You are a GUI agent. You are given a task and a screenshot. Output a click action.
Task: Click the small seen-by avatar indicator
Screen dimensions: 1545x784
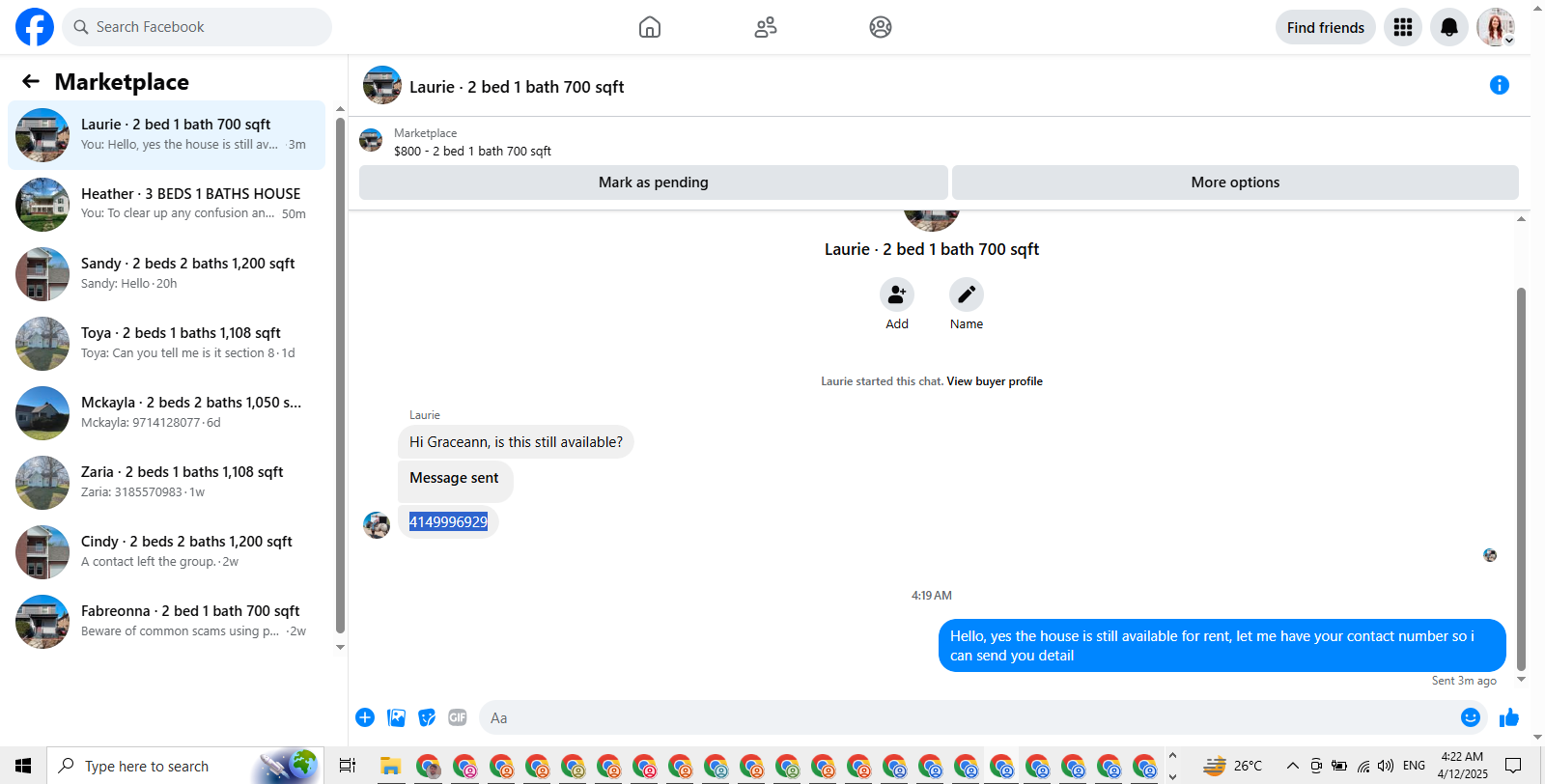pos(1490,555)
